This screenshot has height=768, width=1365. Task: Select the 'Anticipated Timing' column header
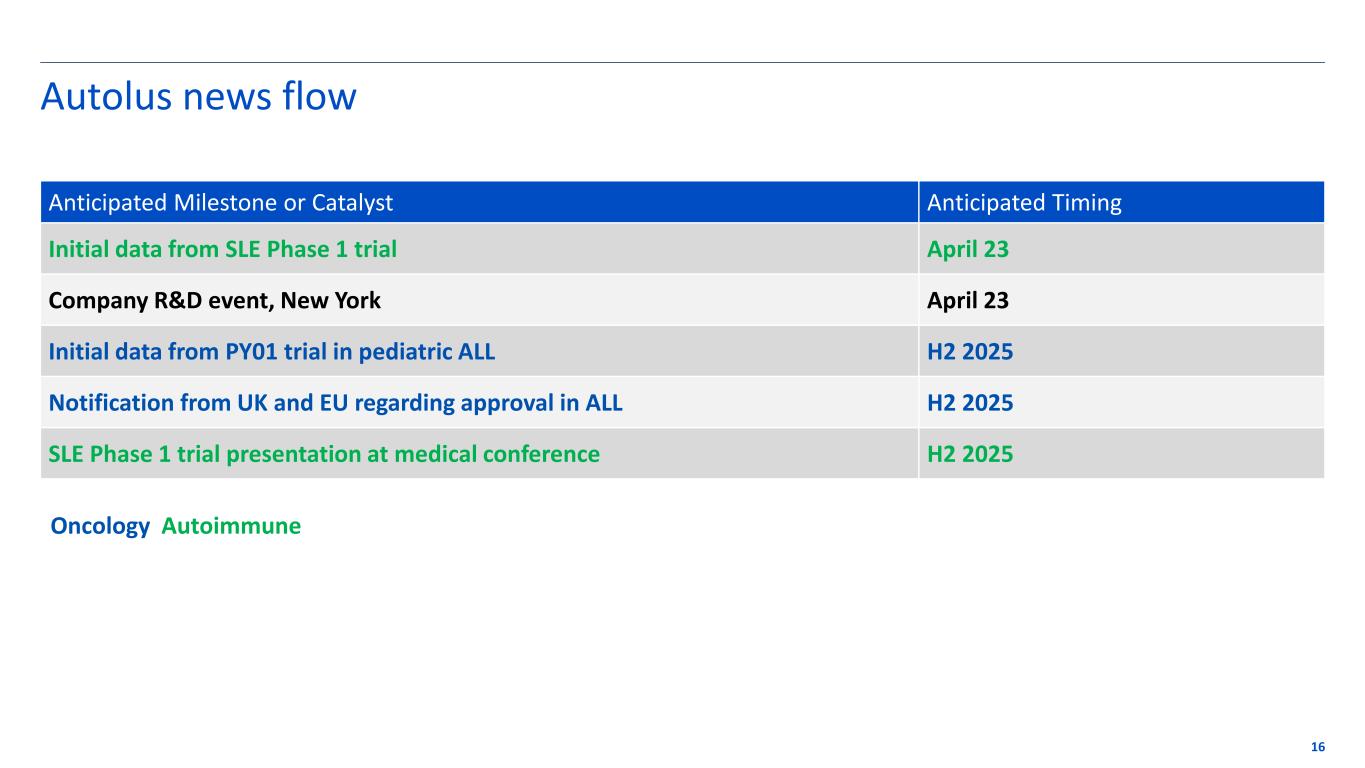[x=1024, y=203]
